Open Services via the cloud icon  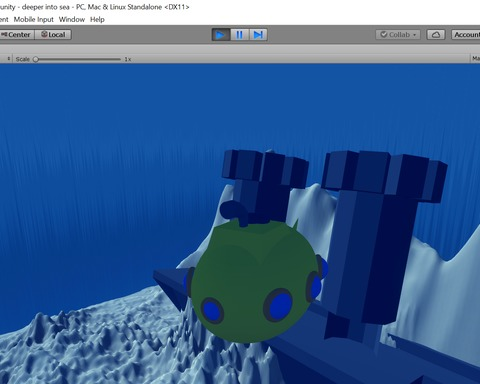coord(436,35)
